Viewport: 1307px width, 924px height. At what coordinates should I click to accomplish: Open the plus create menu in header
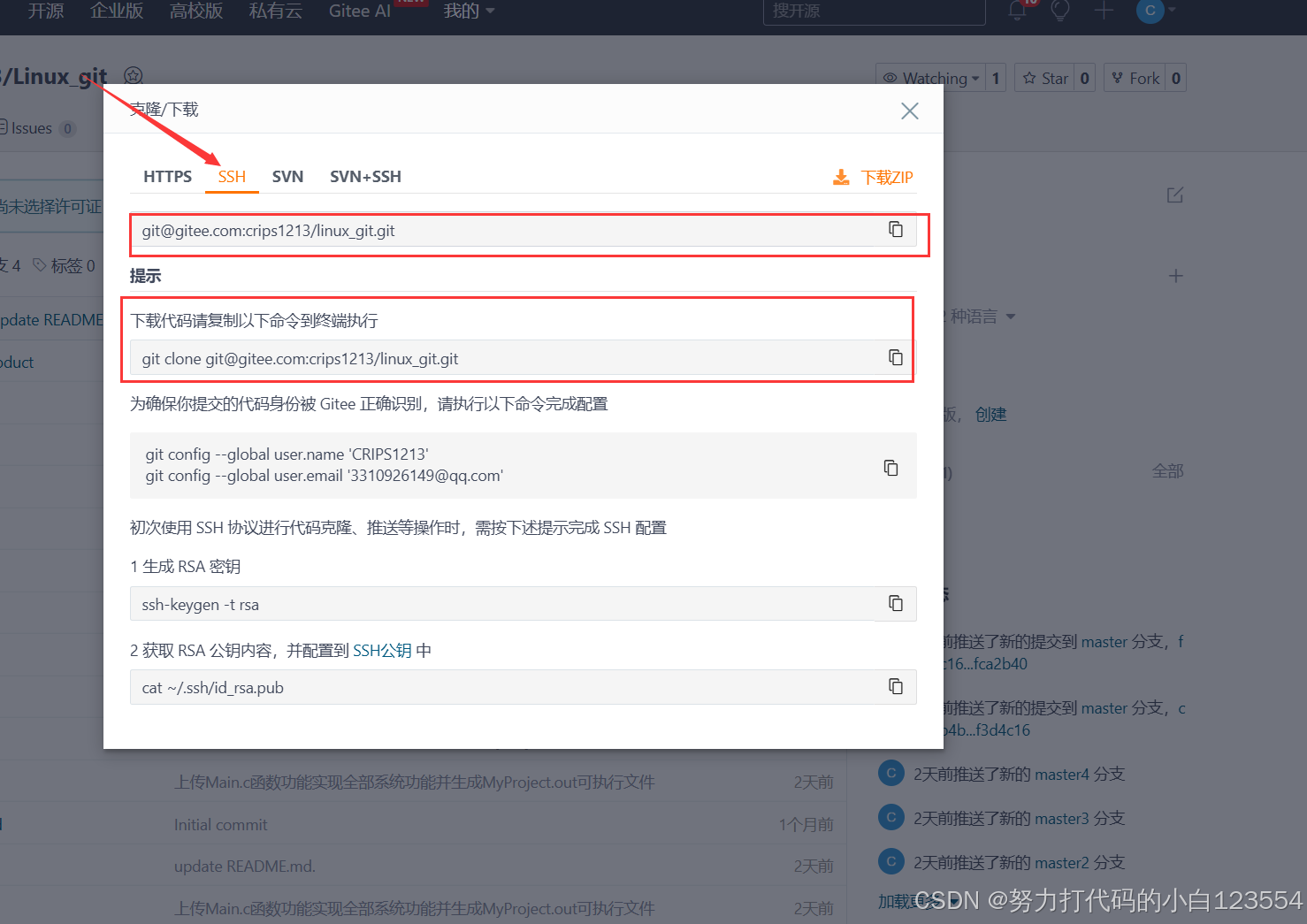coord(1103,11)
